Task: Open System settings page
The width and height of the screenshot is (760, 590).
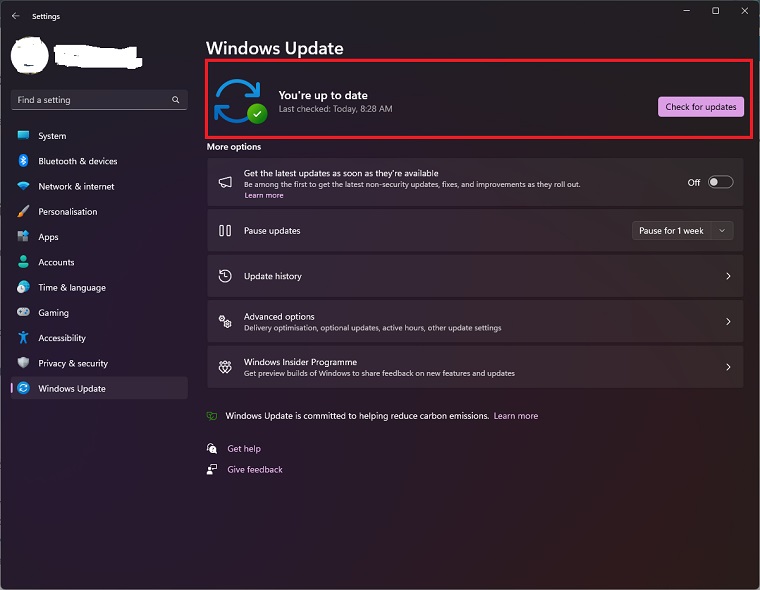Action: [x=99, y=135]
